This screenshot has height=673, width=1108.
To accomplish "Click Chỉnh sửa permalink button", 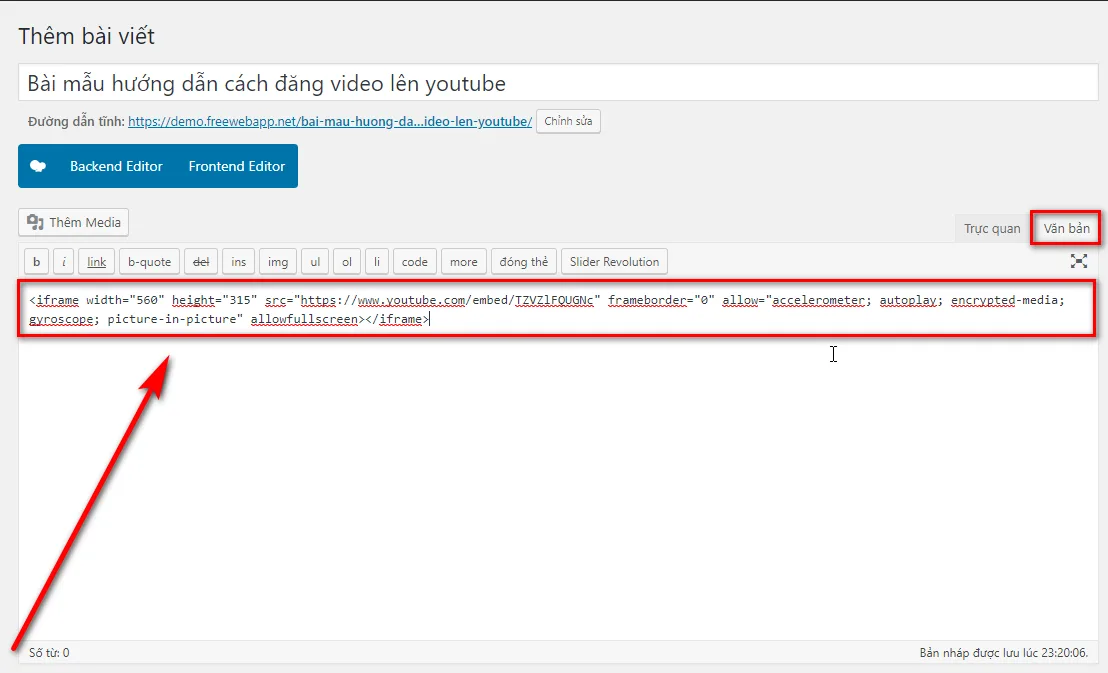I will coord(568,121).
